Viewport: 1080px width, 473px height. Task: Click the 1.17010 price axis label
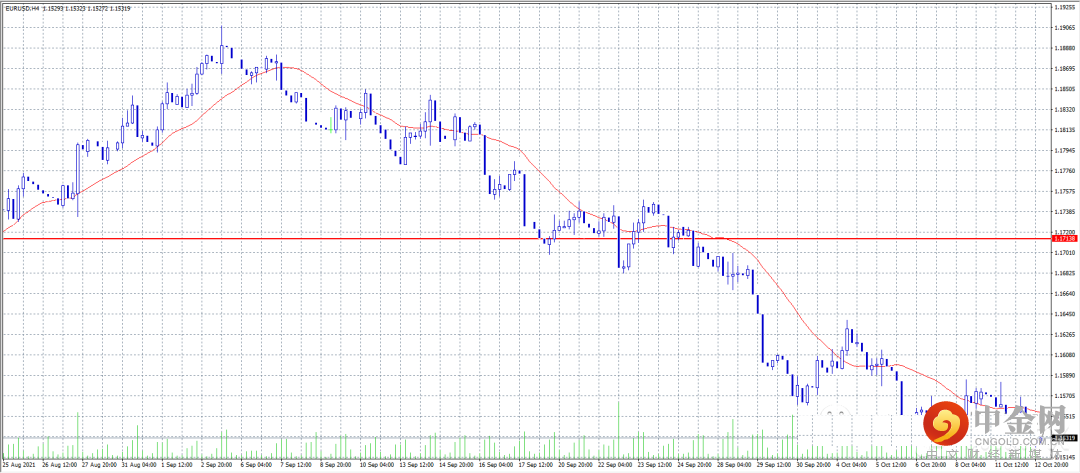tap(1064, 253)
